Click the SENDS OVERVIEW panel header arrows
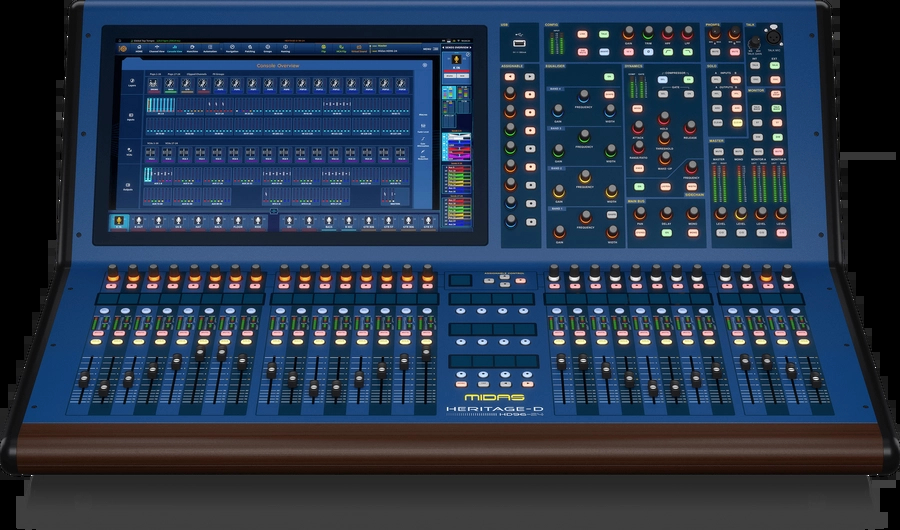This screenshot has height=530, width=900. [456, 47]
